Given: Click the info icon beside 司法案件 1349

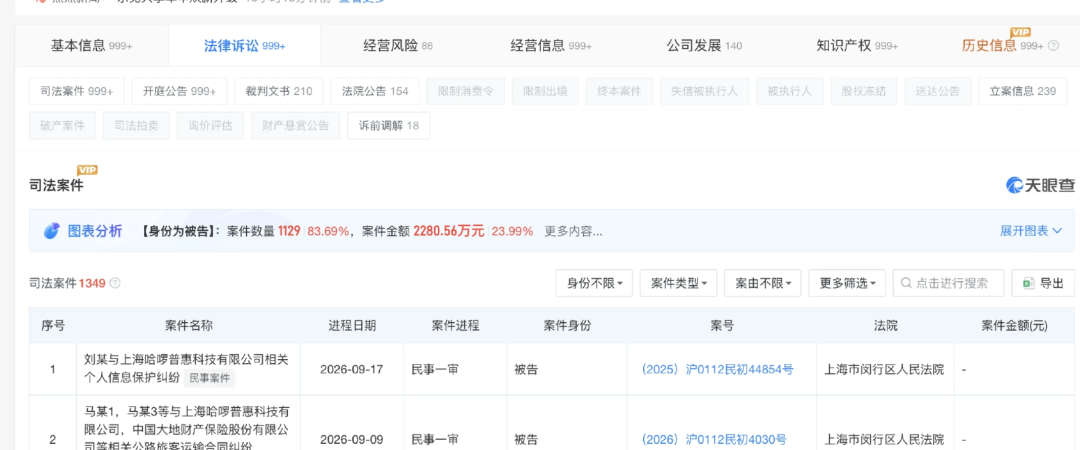Looking at the screenshot, I should pyautogui.click(x=115, y=283).
